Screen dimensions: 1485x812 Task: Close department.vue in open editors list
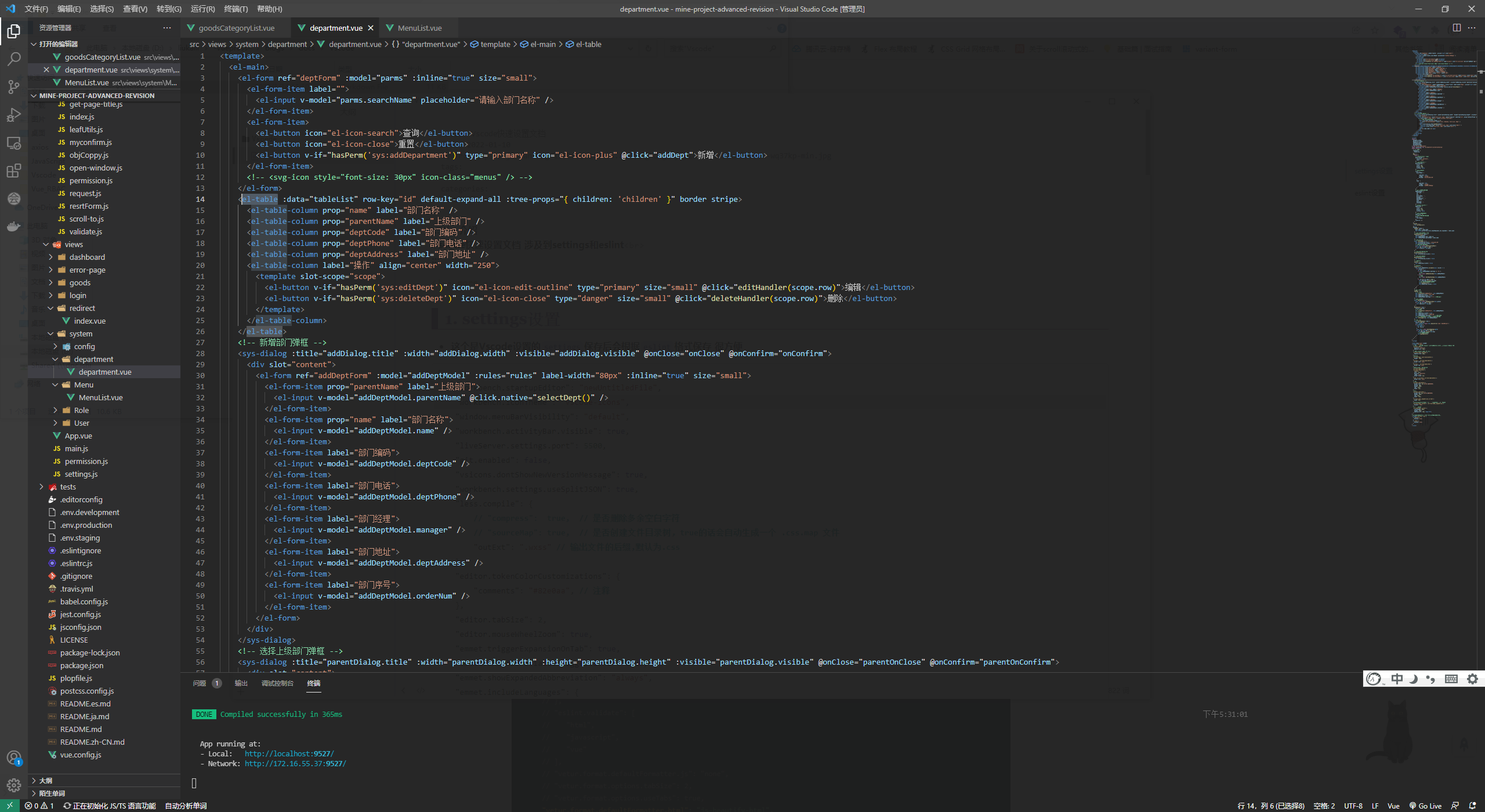46,70
